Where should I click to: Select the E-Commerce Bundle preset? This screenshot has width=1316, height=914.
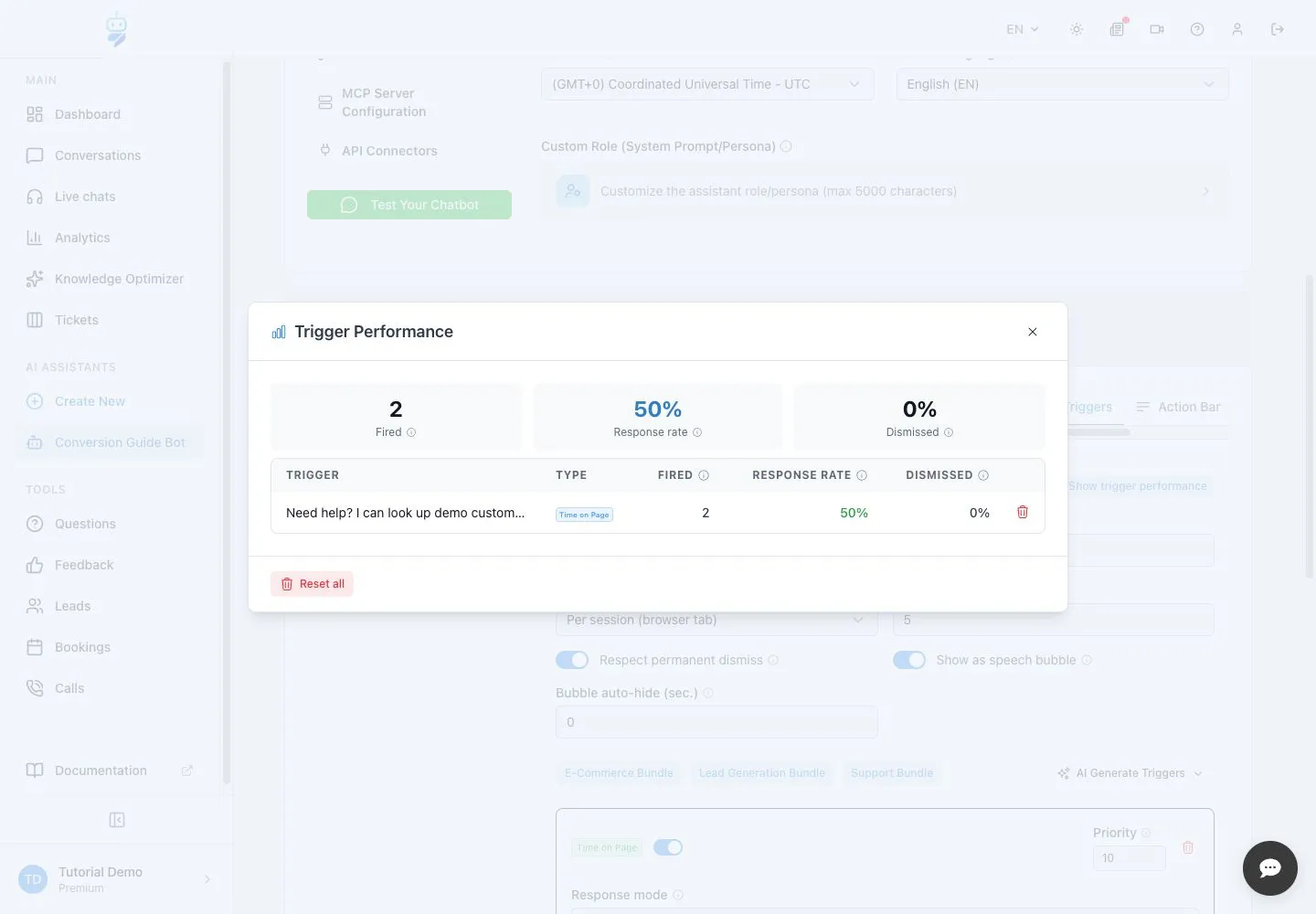(619, 773)
